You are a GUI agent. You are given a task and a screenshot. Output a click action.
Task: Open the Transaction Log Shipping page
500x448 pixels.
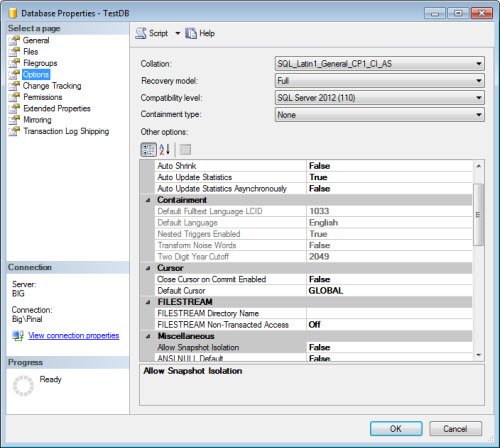click(66, 131)
